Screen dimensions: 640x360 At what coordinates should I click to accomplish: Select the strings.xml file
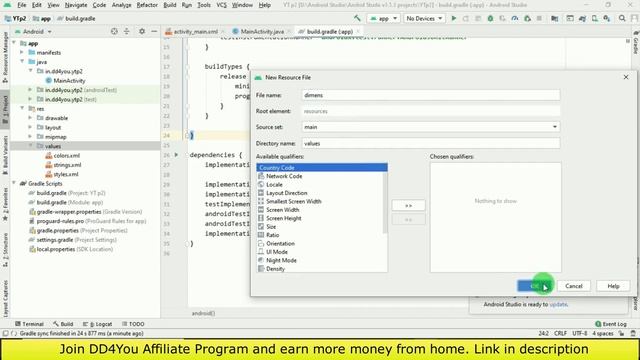(63, 164)
